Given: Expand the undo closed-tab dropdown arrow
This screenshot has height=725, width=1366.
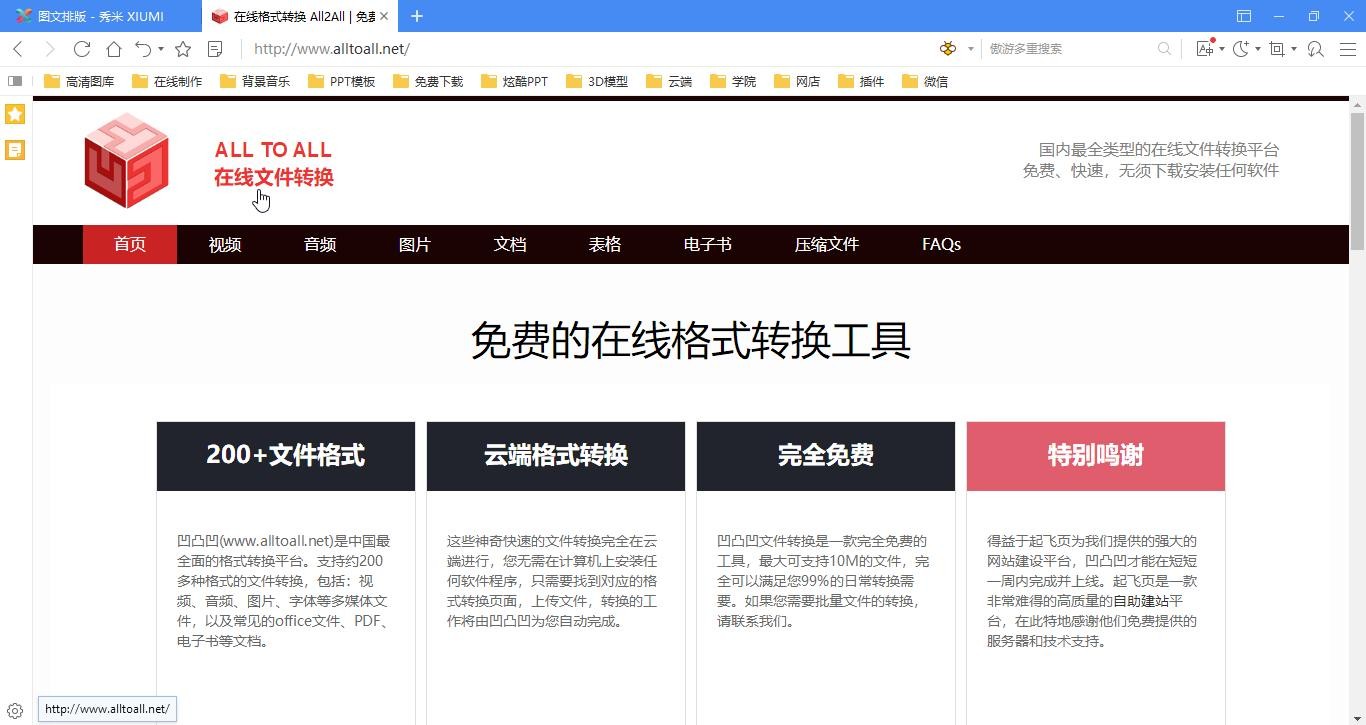Looking at the screenshot, I should 160,49.
